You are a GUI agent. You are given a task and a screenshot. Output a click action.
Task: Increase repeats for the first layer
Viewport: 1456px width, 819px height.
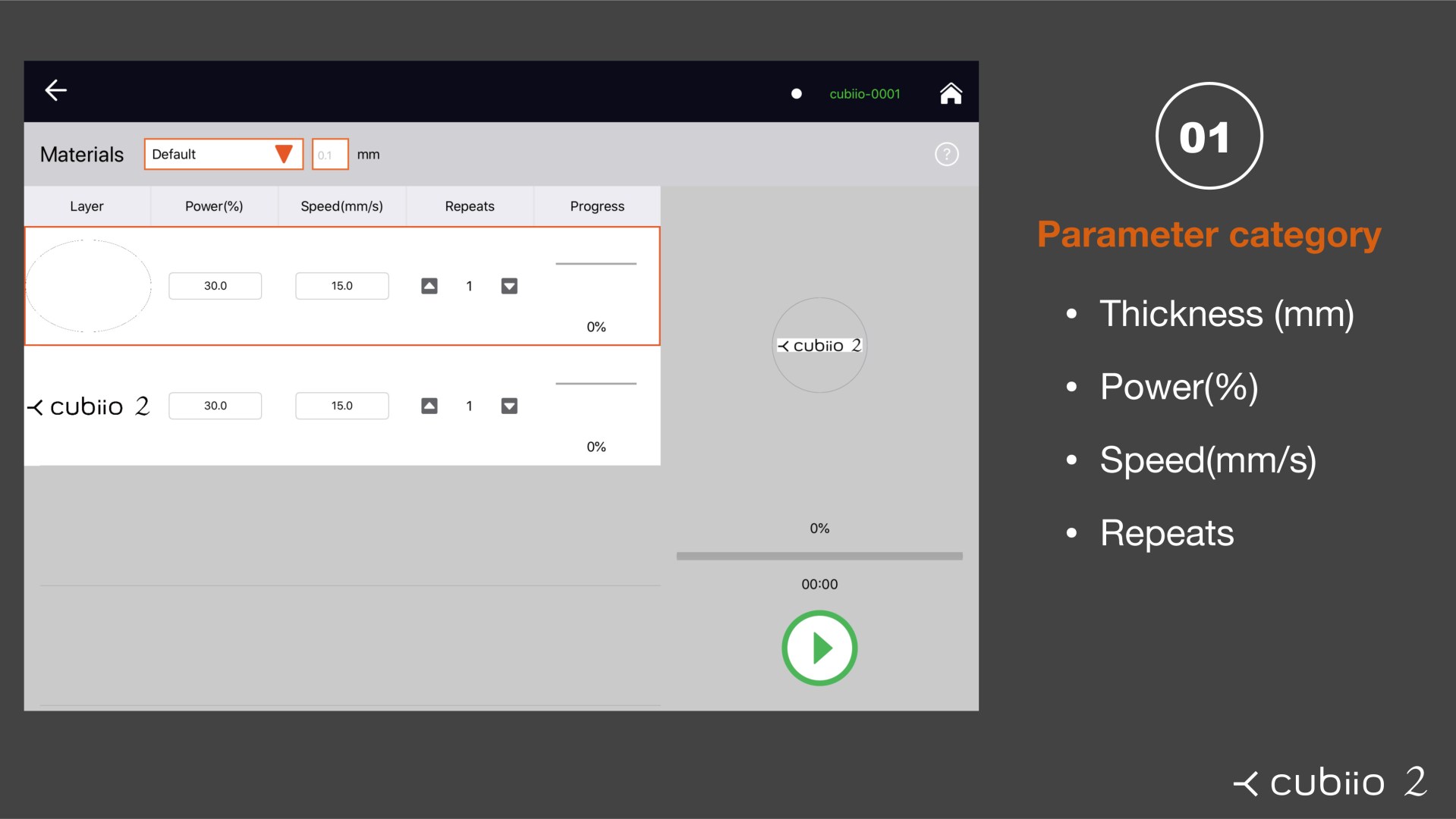(x=429, y=286)
